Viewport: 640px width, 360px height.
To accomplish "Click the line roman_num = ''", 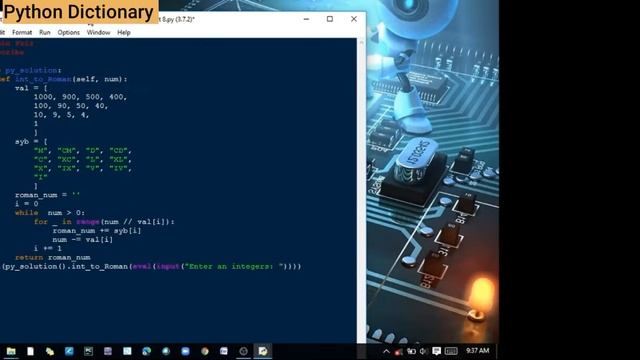I will (x=47, y=195).
